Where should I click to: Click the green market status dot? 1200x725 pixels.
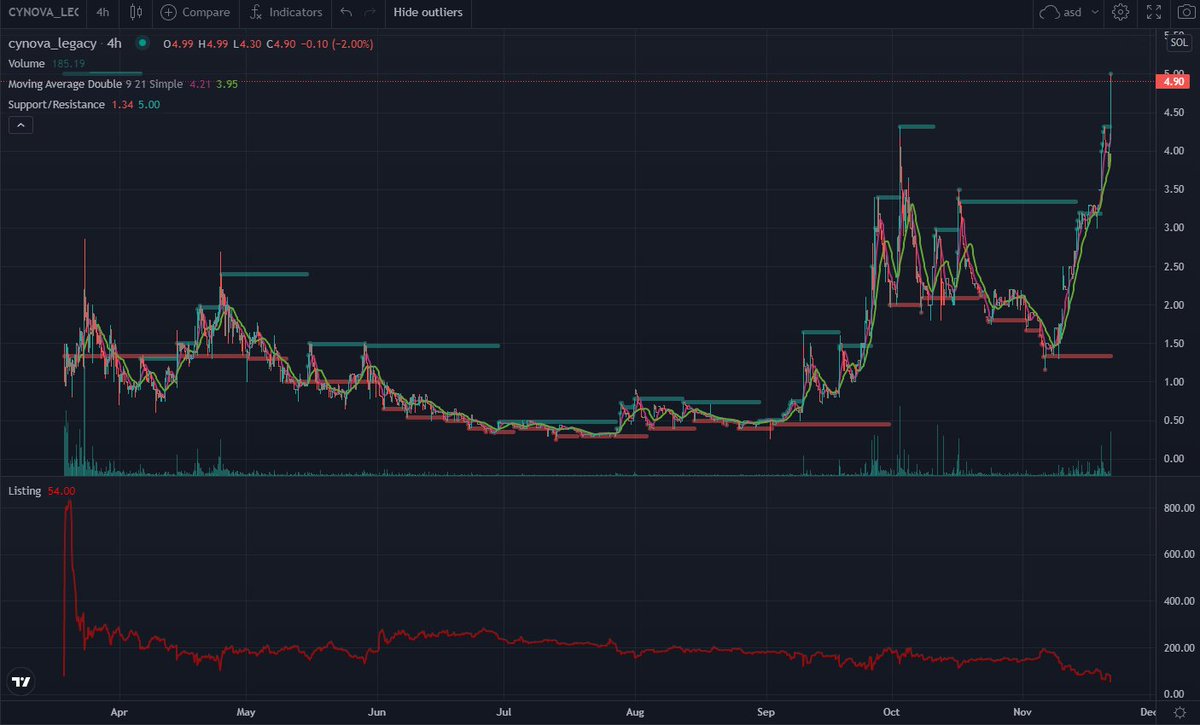142,43
